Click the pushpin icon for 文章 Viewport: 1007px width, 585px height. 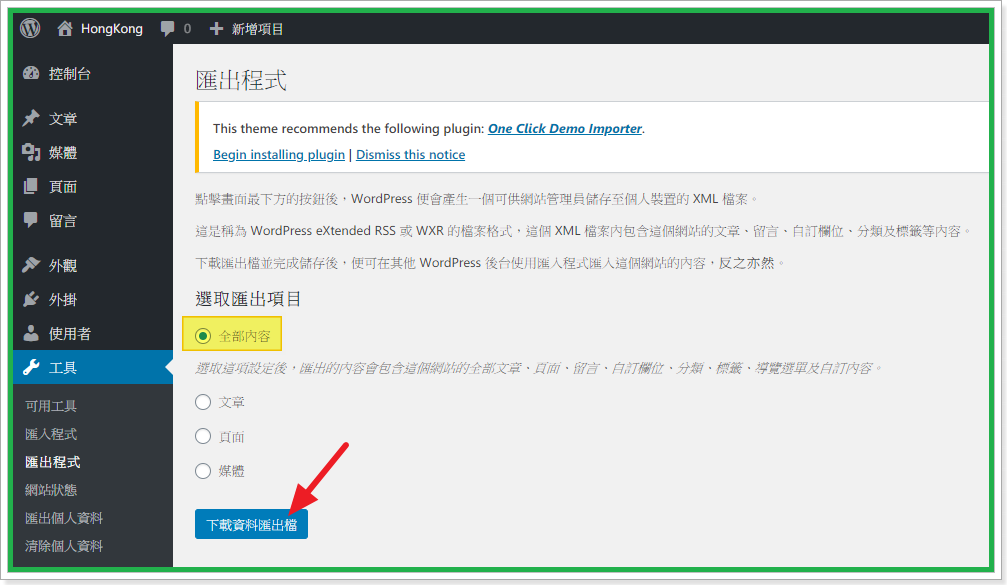tap(31, 118)
